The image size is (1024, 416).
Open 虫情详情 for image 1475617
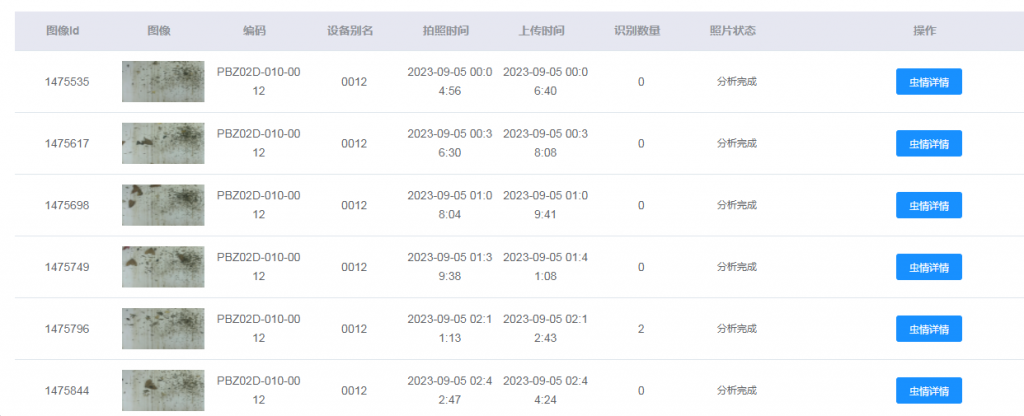[929, 143]
